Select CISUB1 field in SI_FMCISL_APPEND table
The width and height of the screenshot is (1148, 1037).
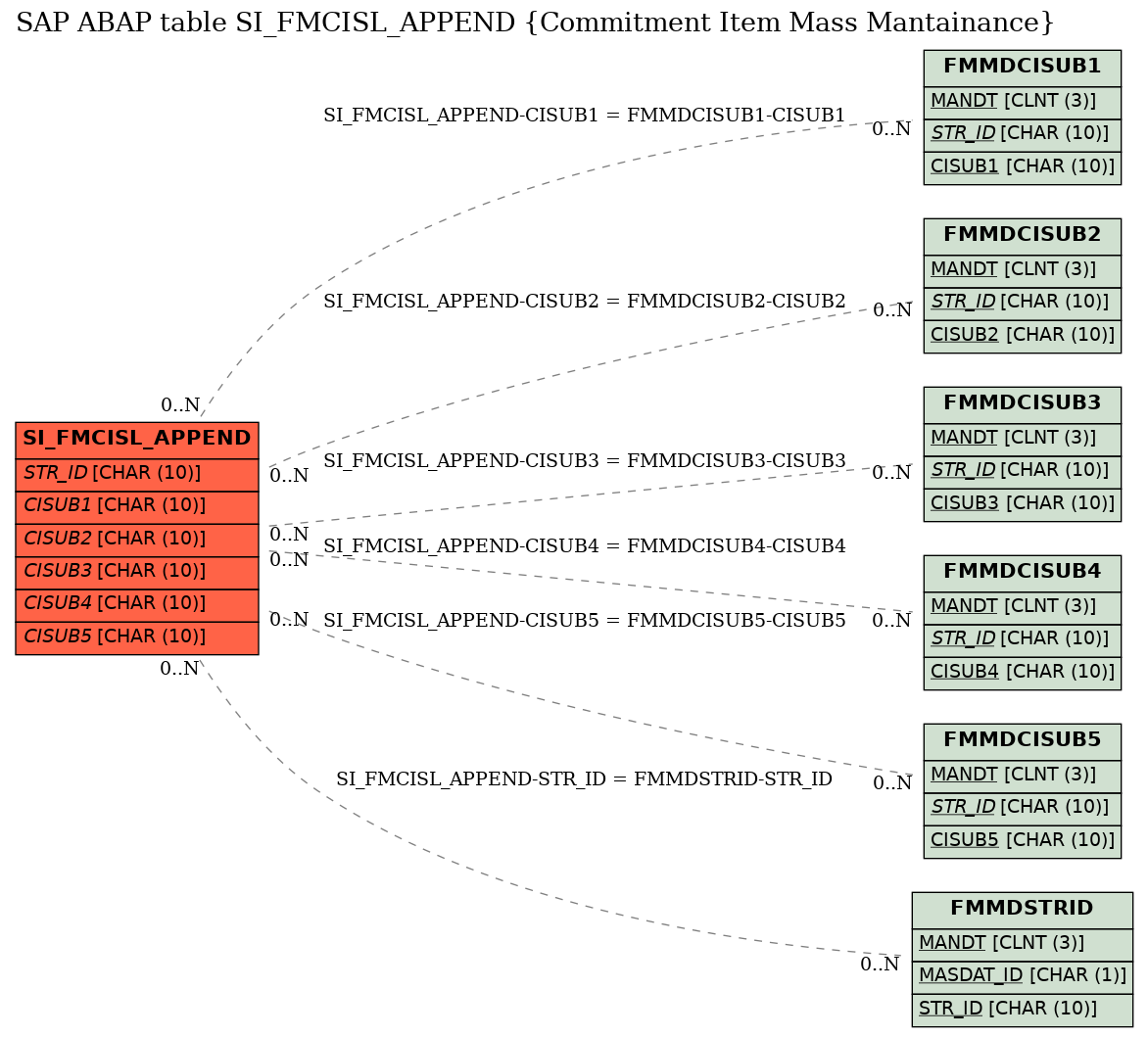tap(137, 508)
